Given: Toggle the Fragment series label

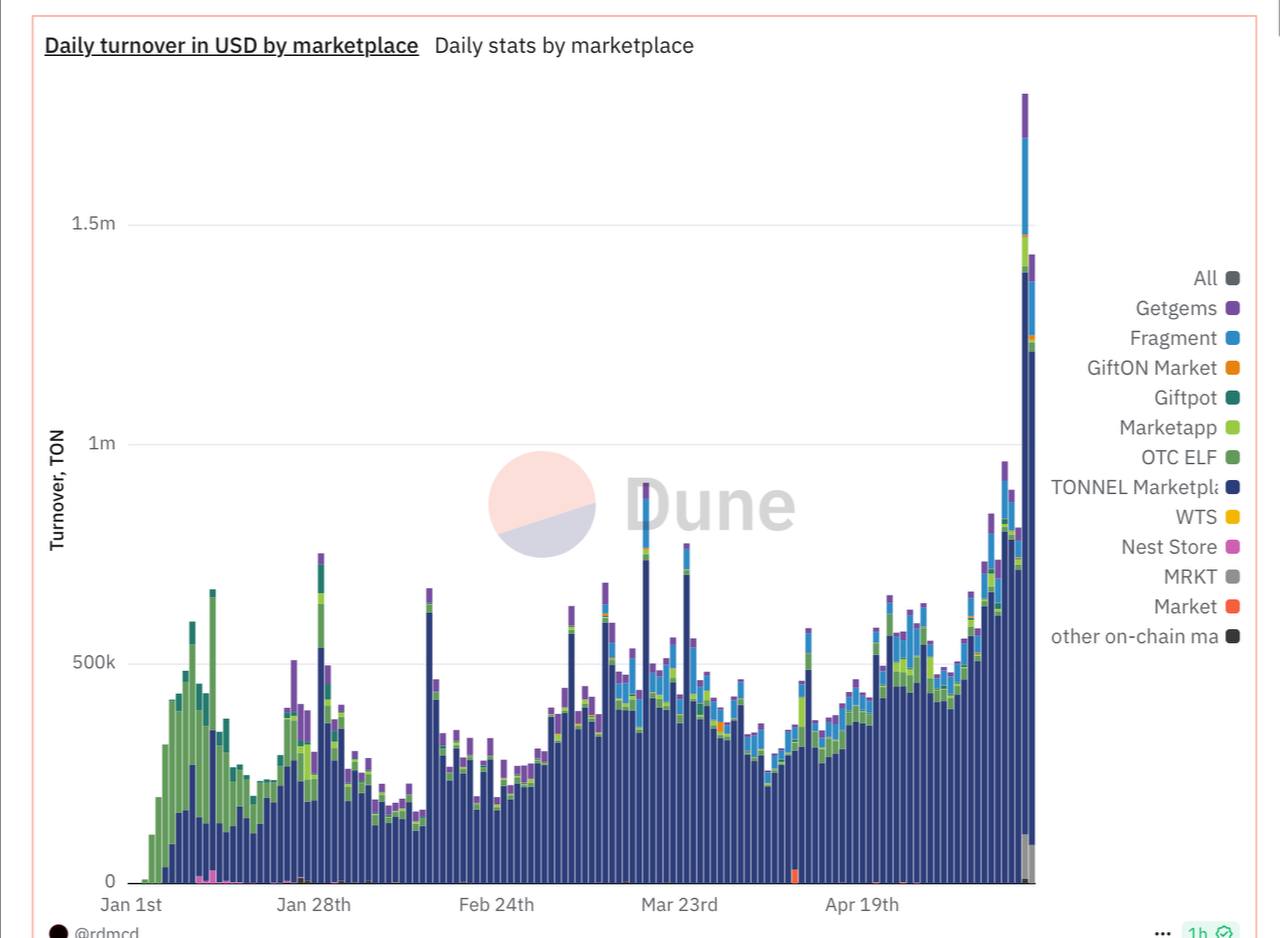Looking at the screenshot, I should point(1173,339).
